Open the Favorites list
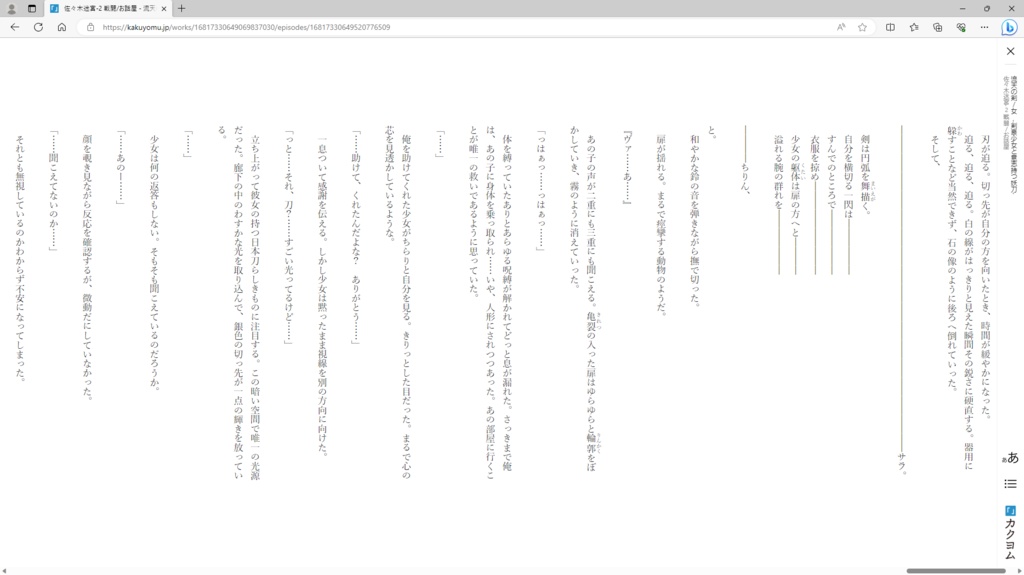The width and height of the screenshot is (1024, 575). coord(914,27)
